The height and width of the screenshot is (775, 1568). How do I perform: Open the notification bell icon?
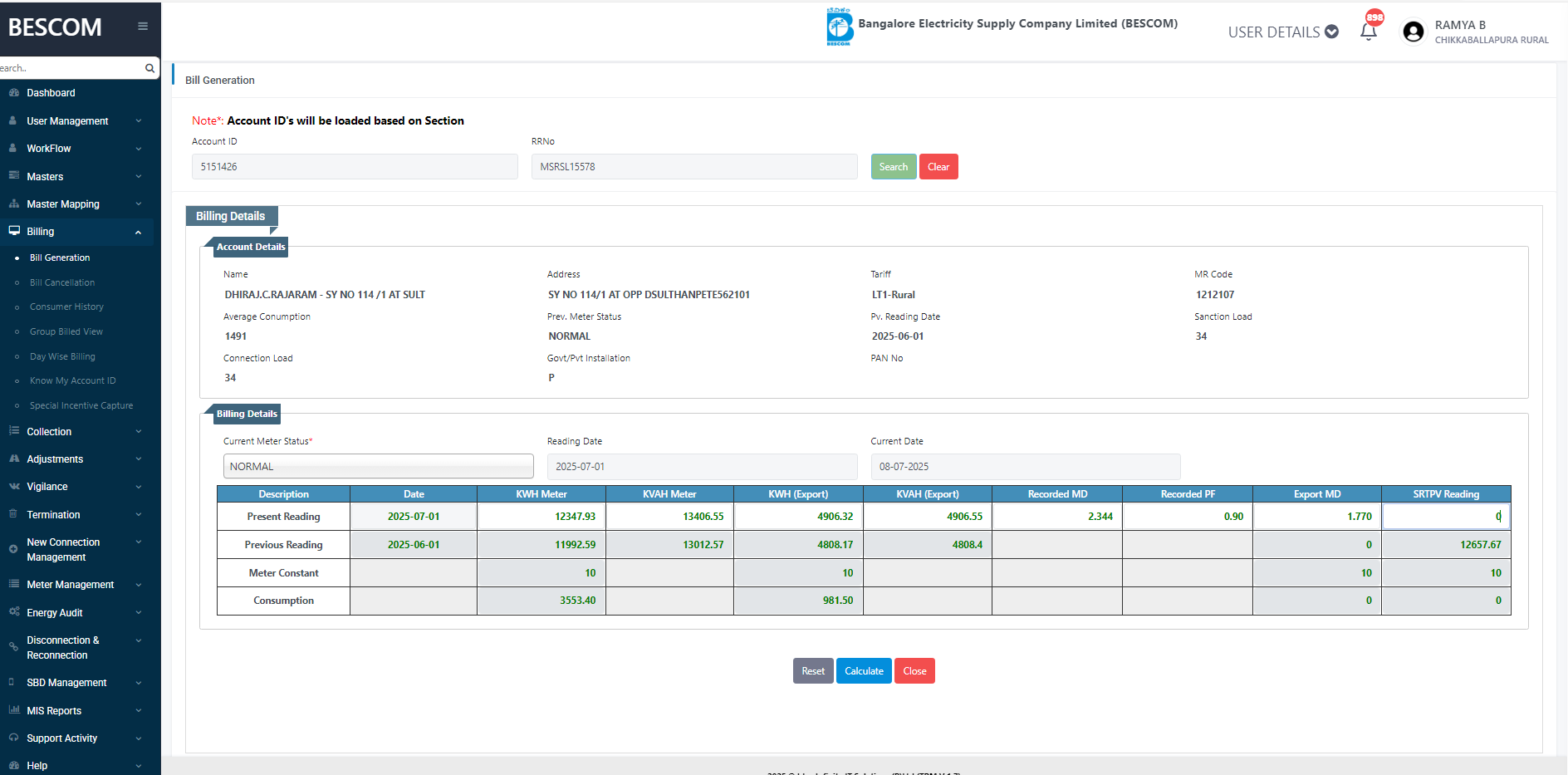pyautogui.click(x=1369, y=32)
